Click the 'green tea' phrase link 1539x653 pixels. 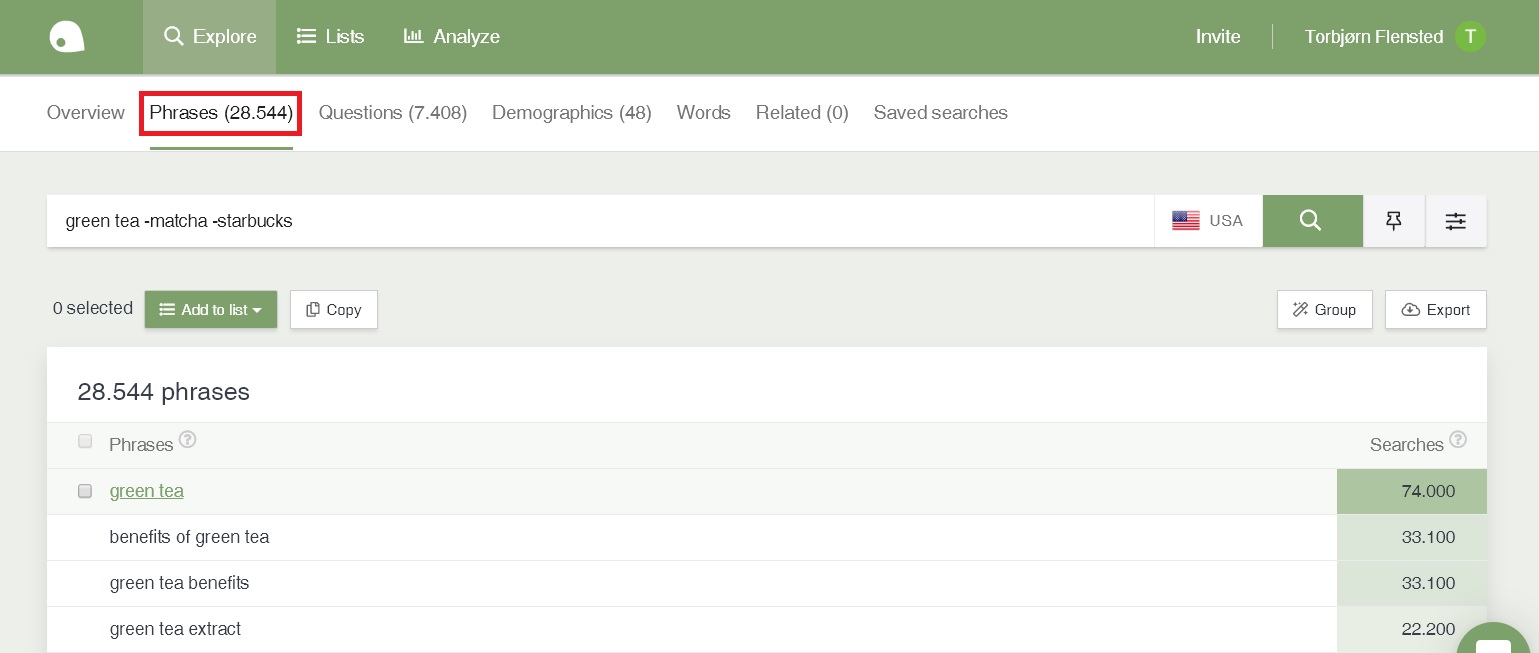click(x=147, y=491)
